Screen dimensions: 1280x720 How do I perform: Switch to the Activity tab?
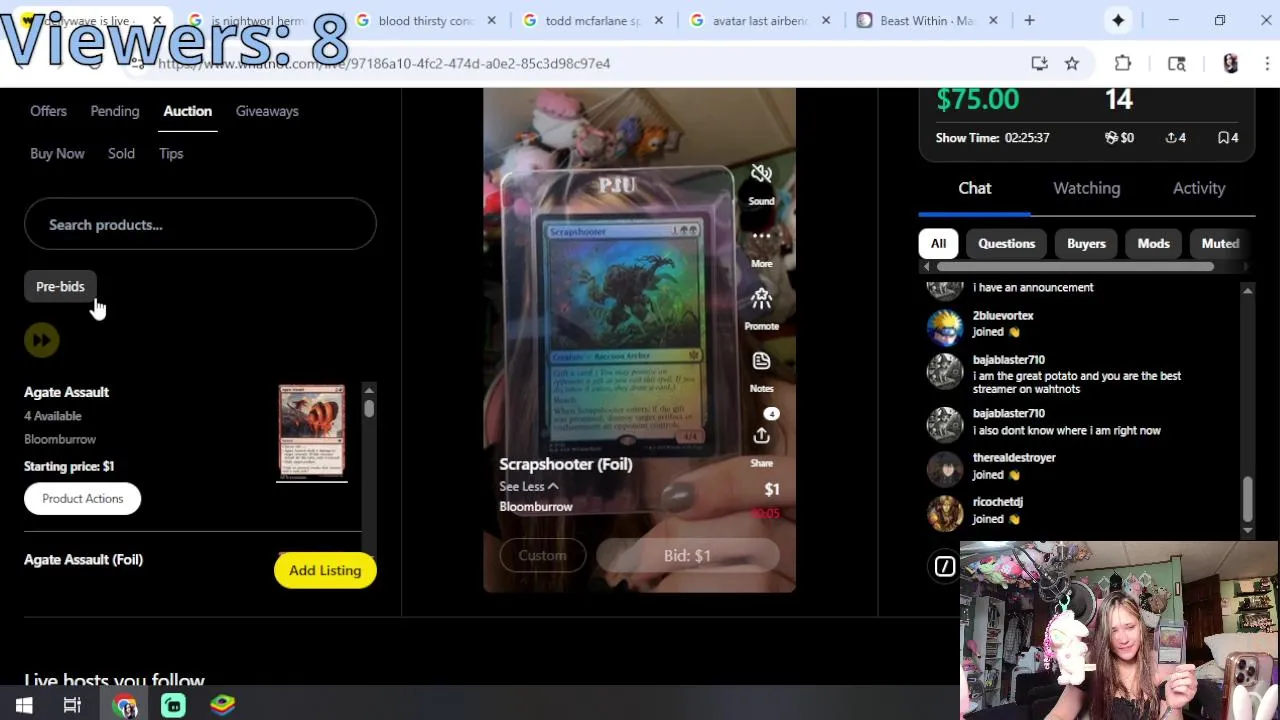click(1198, 188)
